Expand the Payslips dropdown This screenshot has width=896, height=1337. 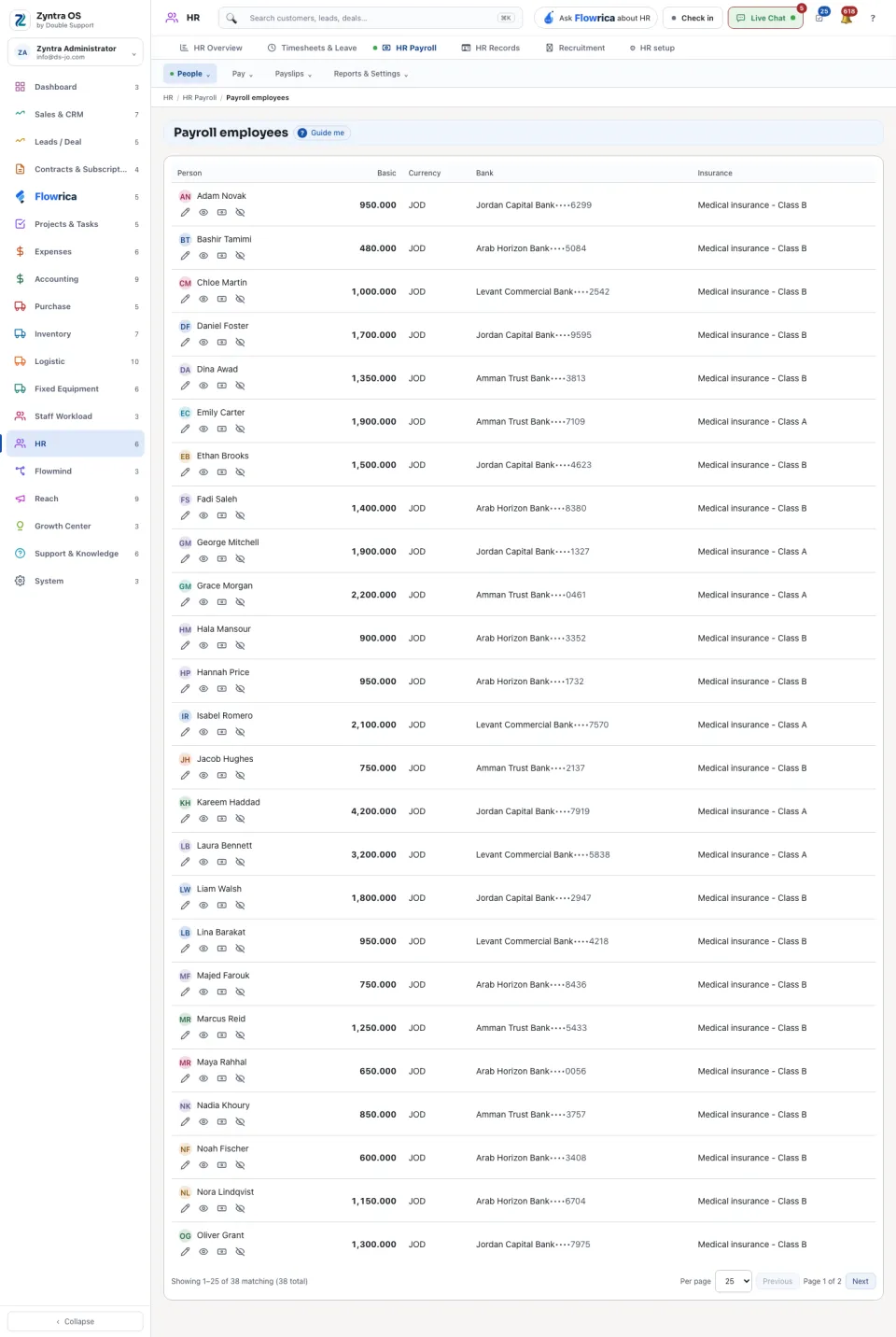(293, 74)
